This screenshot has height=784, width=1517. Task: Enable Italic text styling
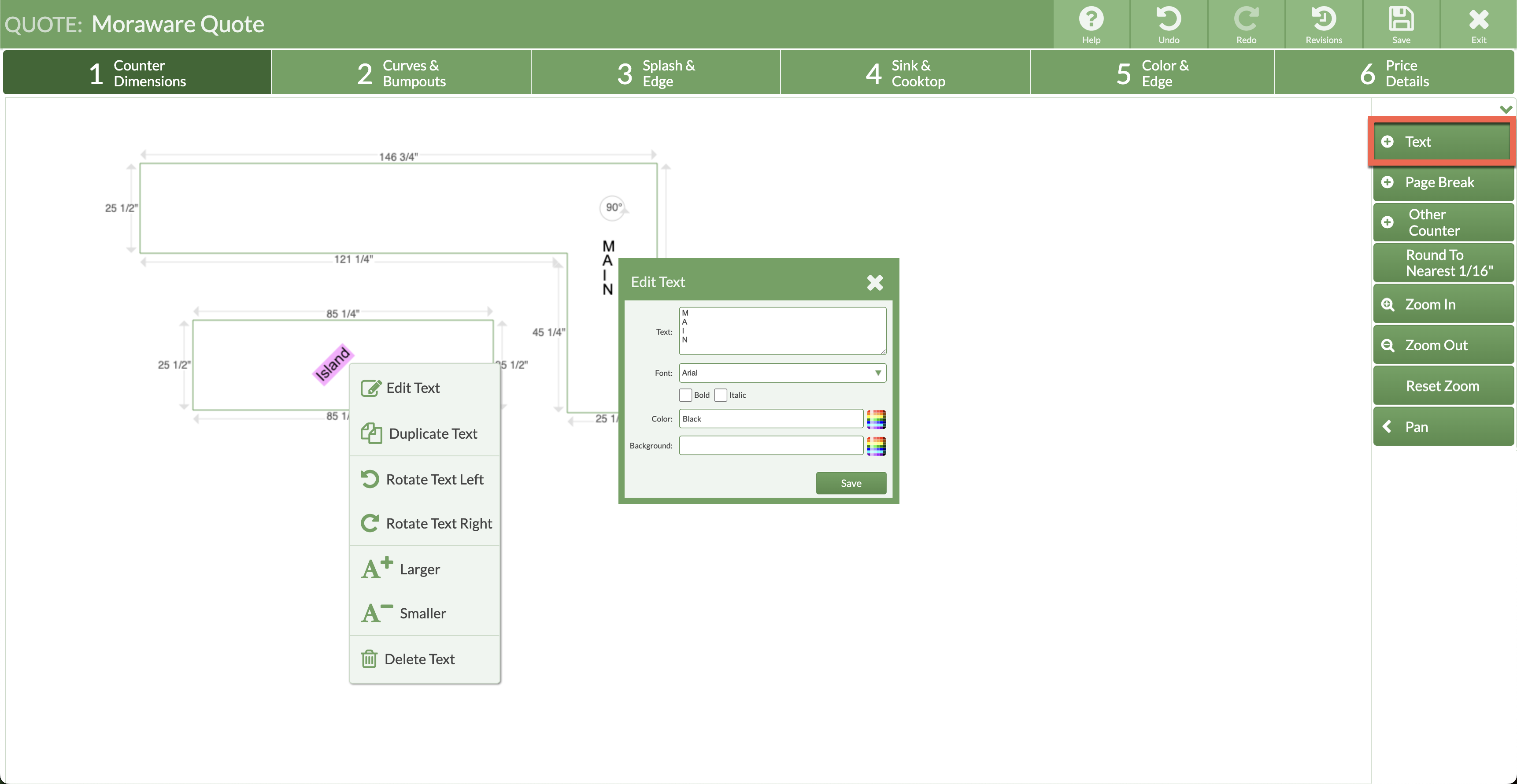tap(720, 395)
